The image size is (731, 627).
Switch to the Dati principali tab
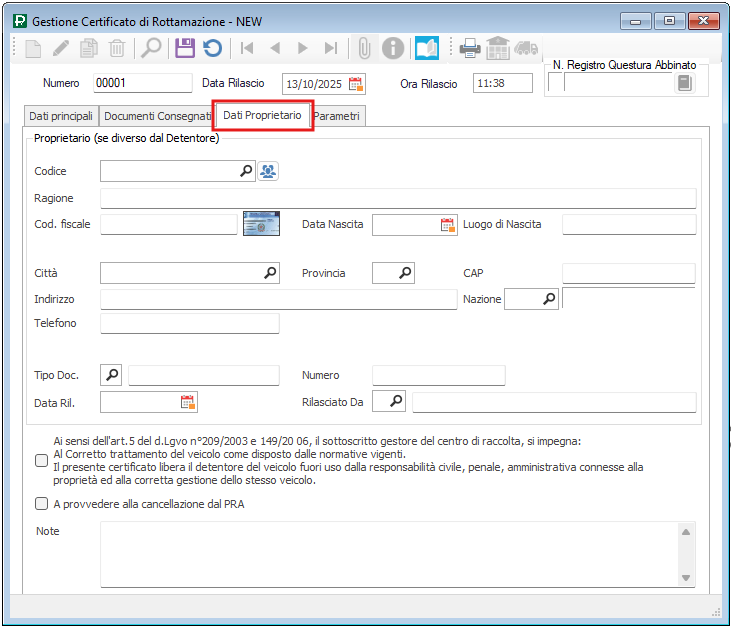pos(61,116)
